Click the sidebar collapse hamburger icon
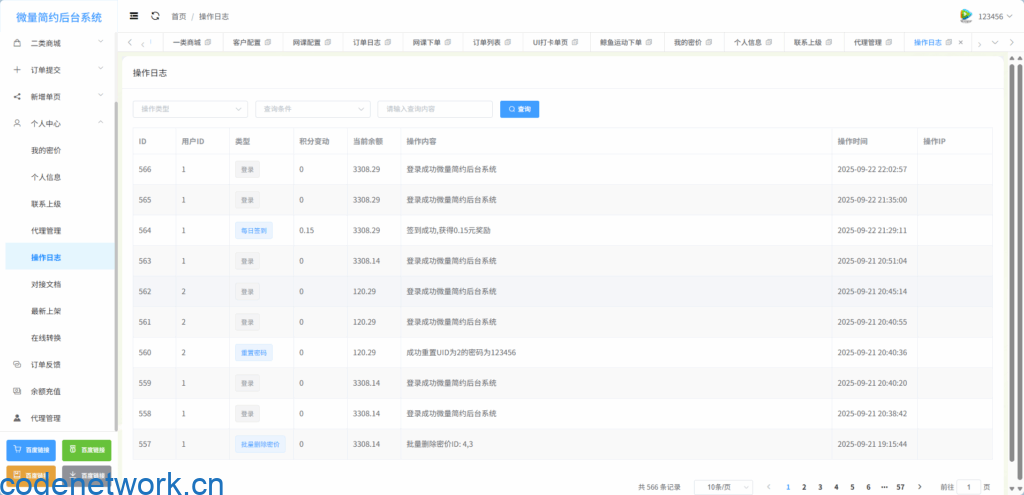Viewport: 1024px width, 495px height. (x=134, y=16)
